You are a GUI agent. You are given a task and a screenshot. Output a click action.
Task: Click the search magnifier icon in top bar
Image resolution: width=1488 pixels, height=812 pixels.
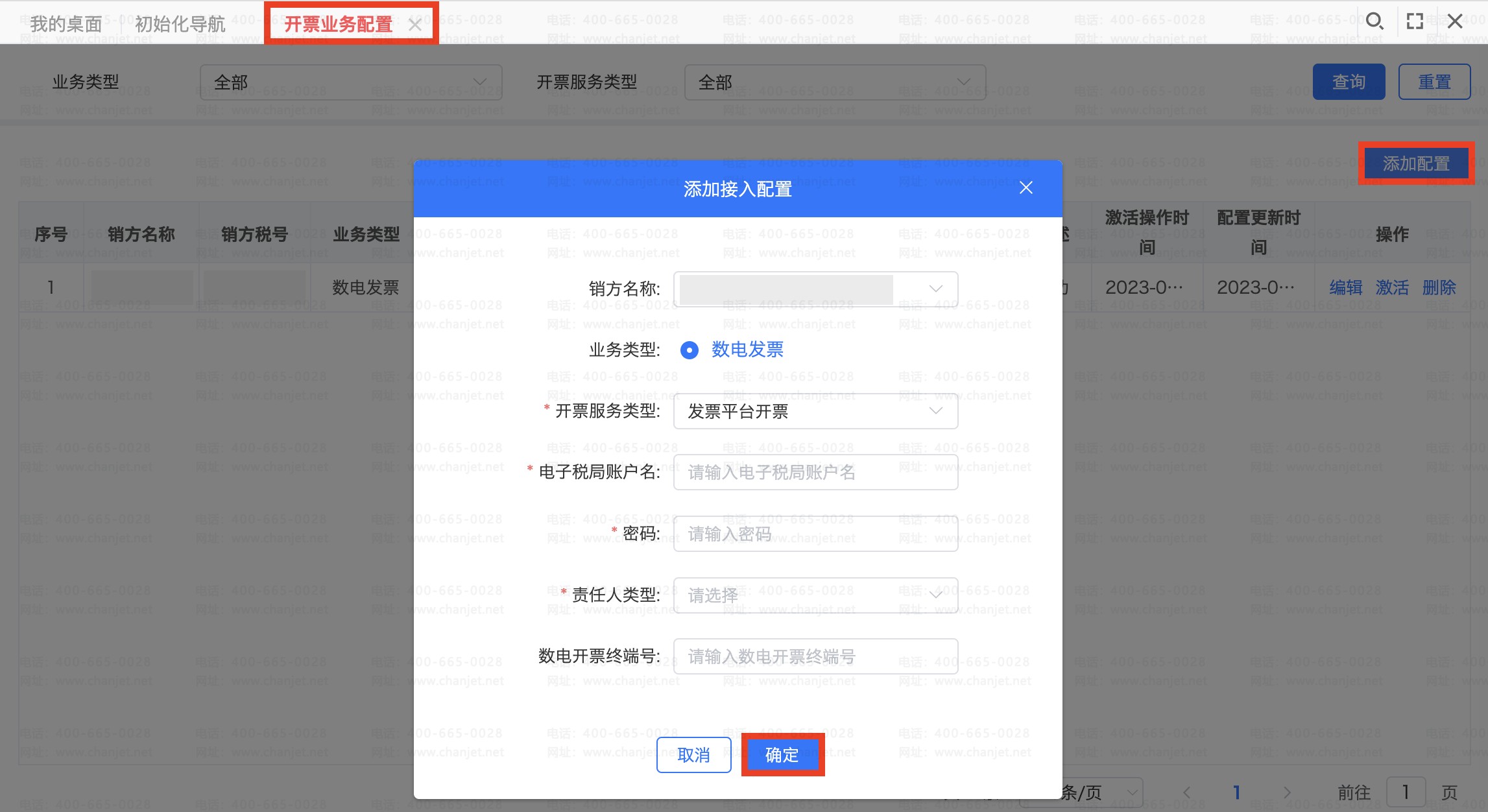tap(1374, 21)
